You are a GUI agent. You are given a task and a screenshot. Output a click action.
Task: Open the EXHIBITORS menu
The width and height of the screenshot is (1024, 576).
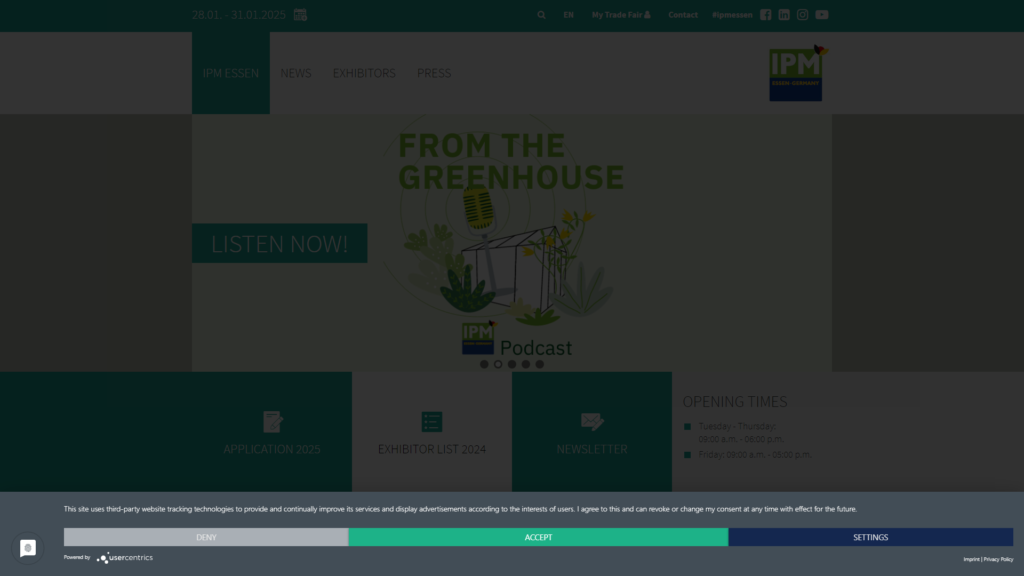364,73
